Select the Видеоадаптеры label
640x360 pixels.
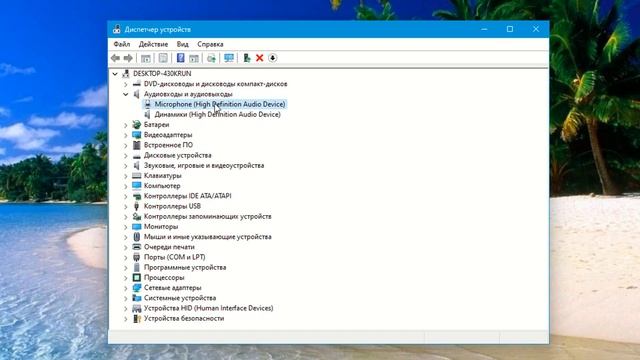168,135
